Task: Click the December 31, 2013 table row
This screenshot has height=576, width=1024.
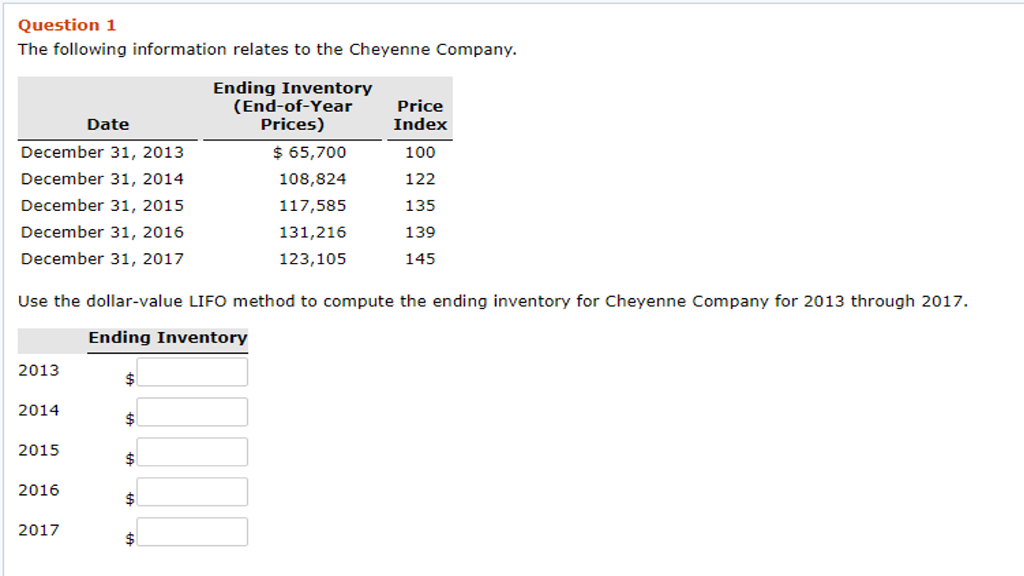Action: [x=103, y=152]
